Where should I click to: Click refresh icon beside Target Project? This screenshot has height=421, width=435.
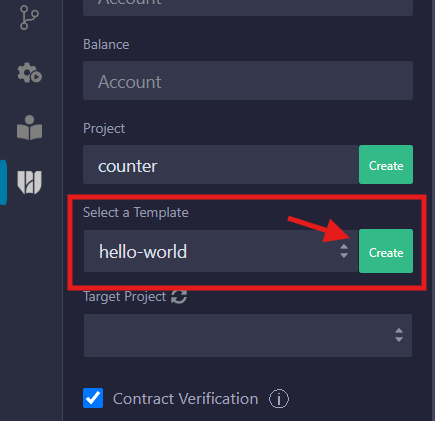pos(179,296)
